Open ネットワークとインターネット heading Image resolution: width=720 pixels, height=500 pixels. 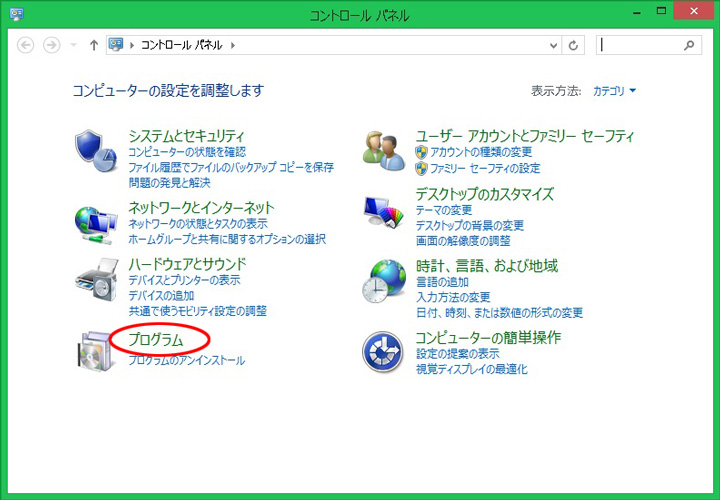point(201,208)
